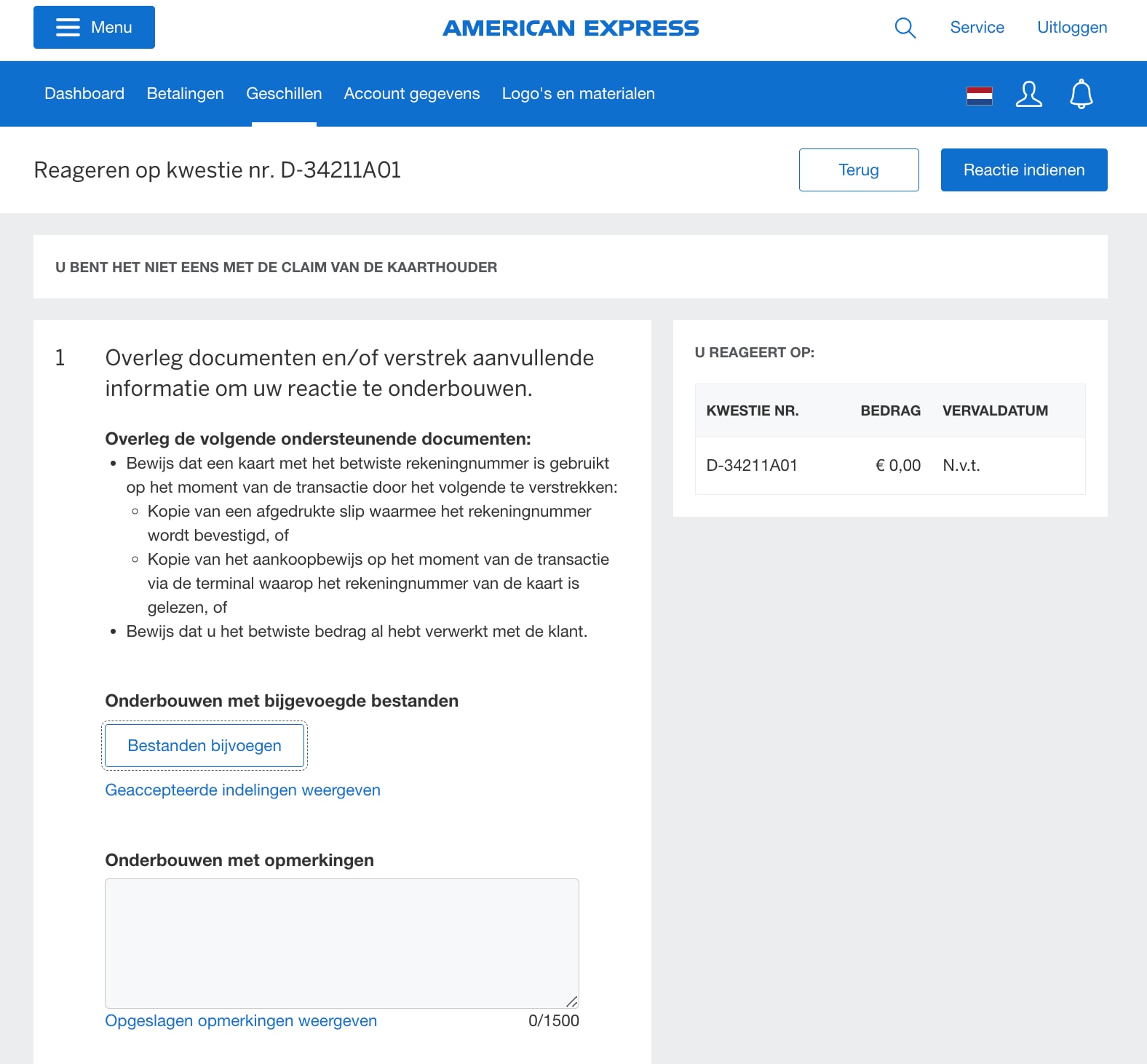Open the Netherlands flag language selector
This screenshot has height=1064, width=1147.
click(x=979, y=95)
